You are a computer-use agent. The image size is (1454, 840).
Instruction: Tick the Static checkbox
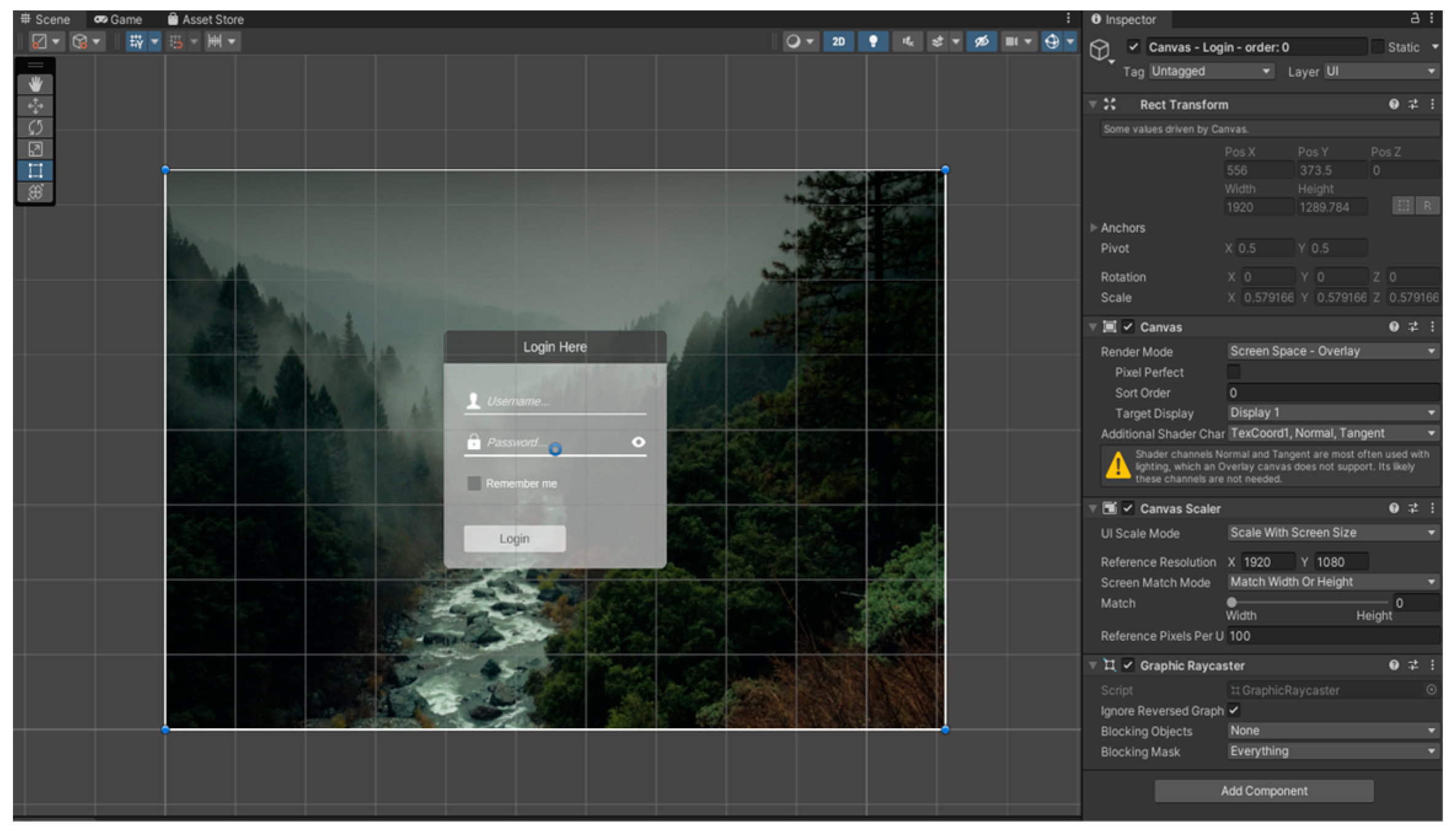tap(1378, 47)
